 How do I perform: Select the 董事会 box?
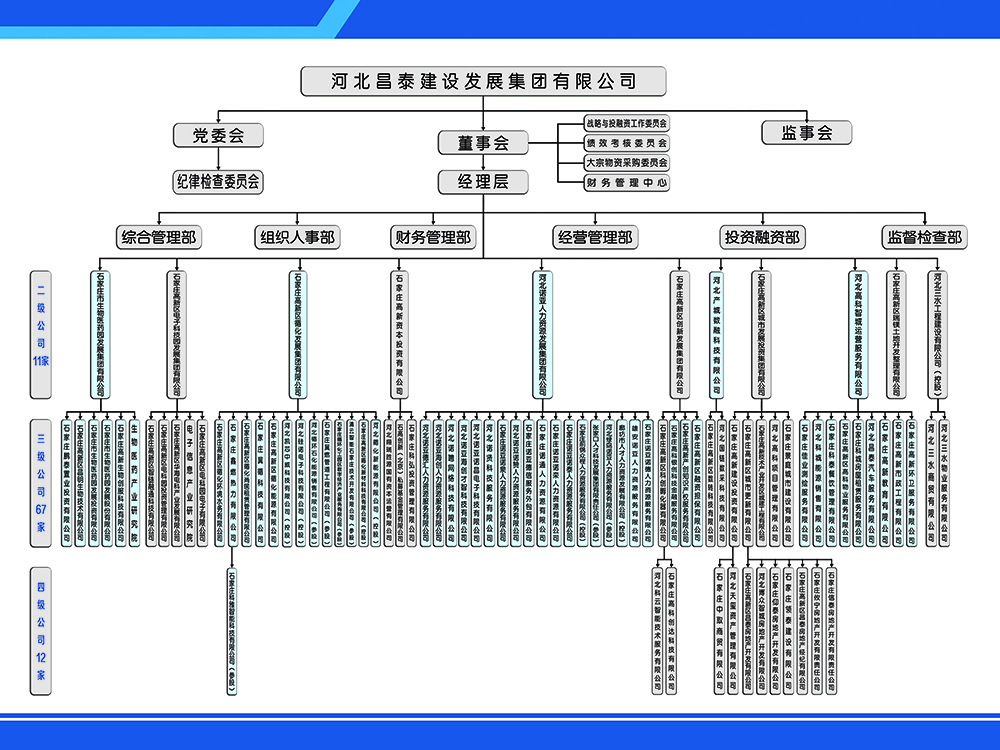click(483, 143)
